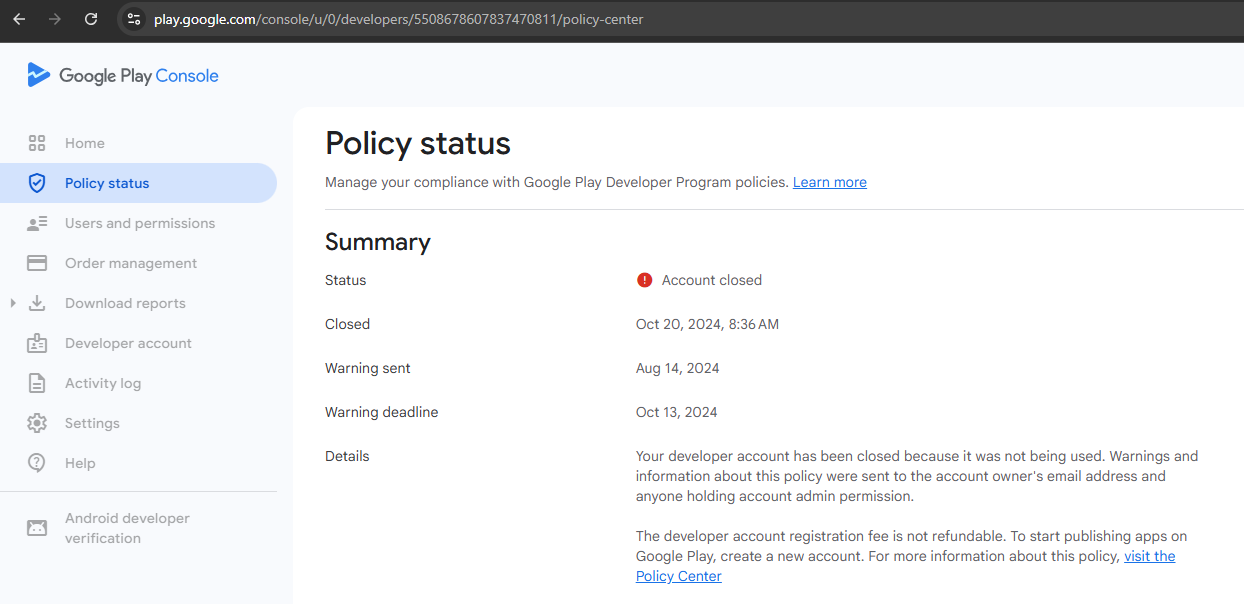This screenshot has height=604, width=1244.
Task: Go to Developer account page
Action: (128, 343)
